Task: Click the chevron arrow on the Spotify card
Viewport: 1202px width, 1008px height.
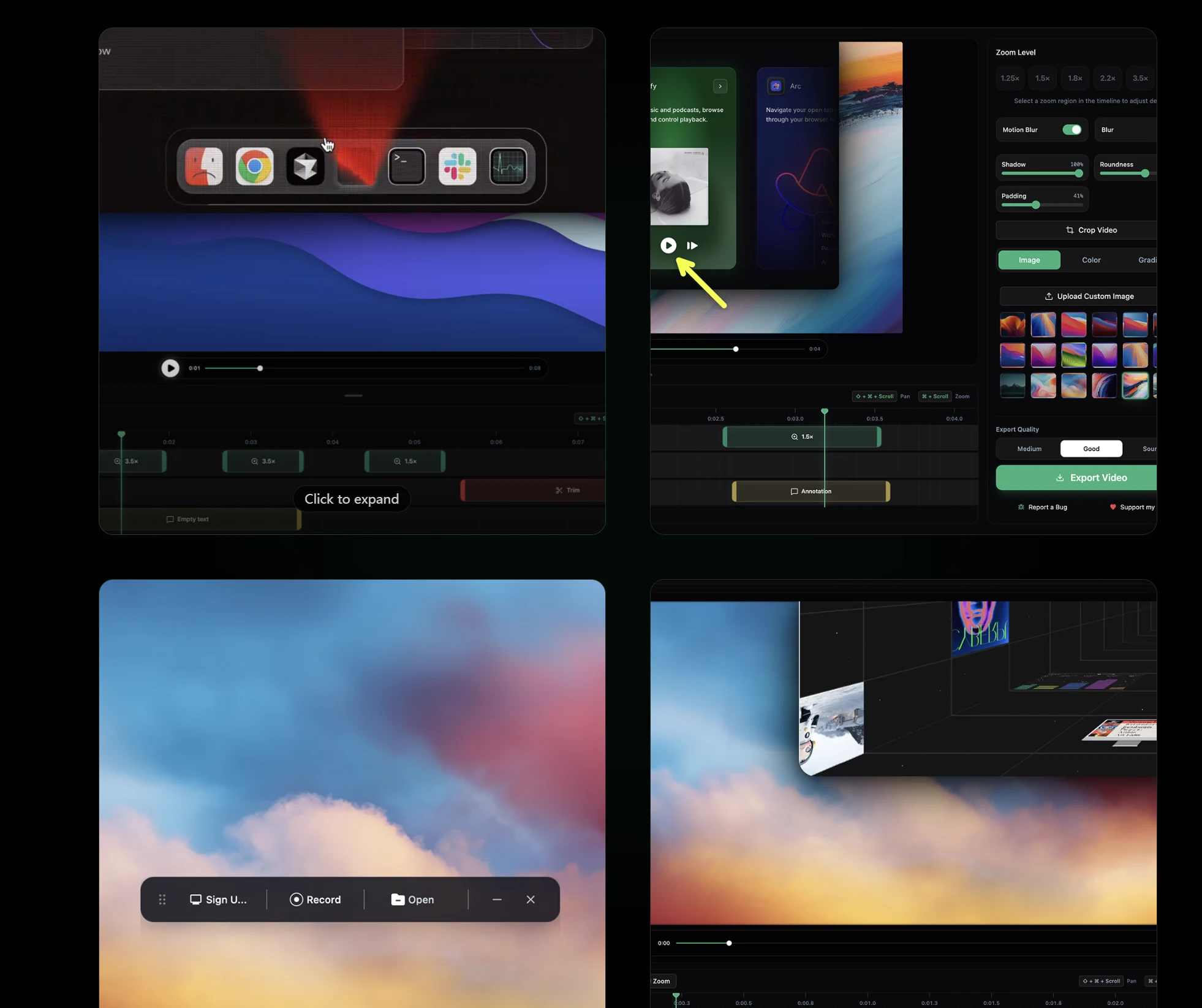Action: click(720, 86)
